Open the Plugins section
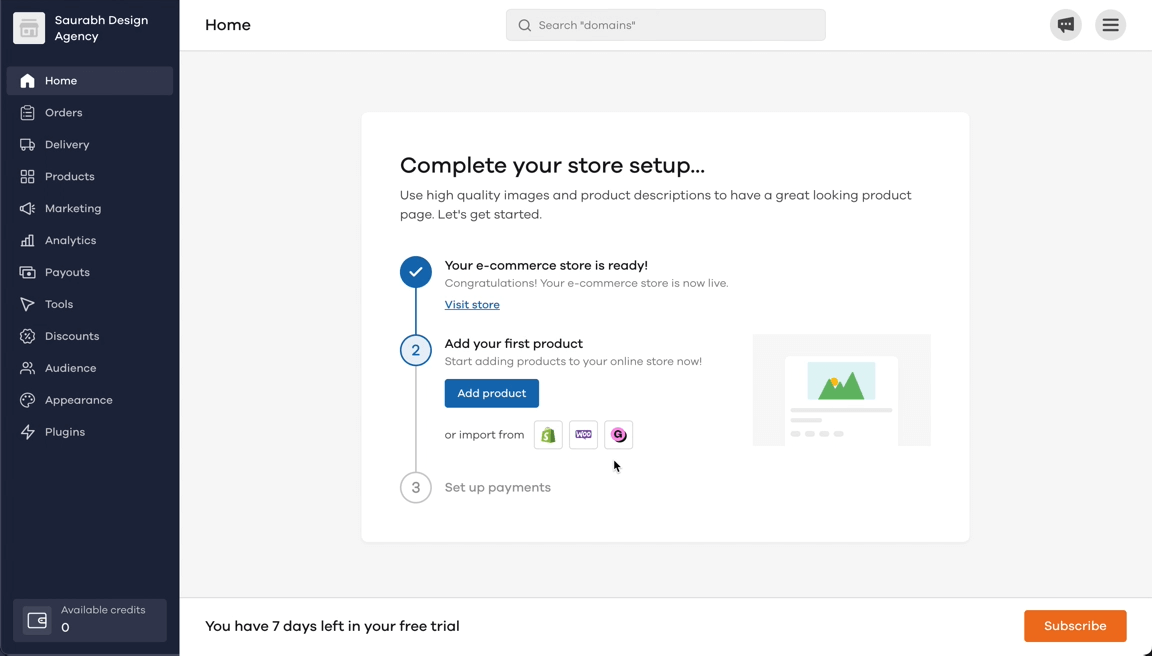1152x656 pixels. [64, 432]
